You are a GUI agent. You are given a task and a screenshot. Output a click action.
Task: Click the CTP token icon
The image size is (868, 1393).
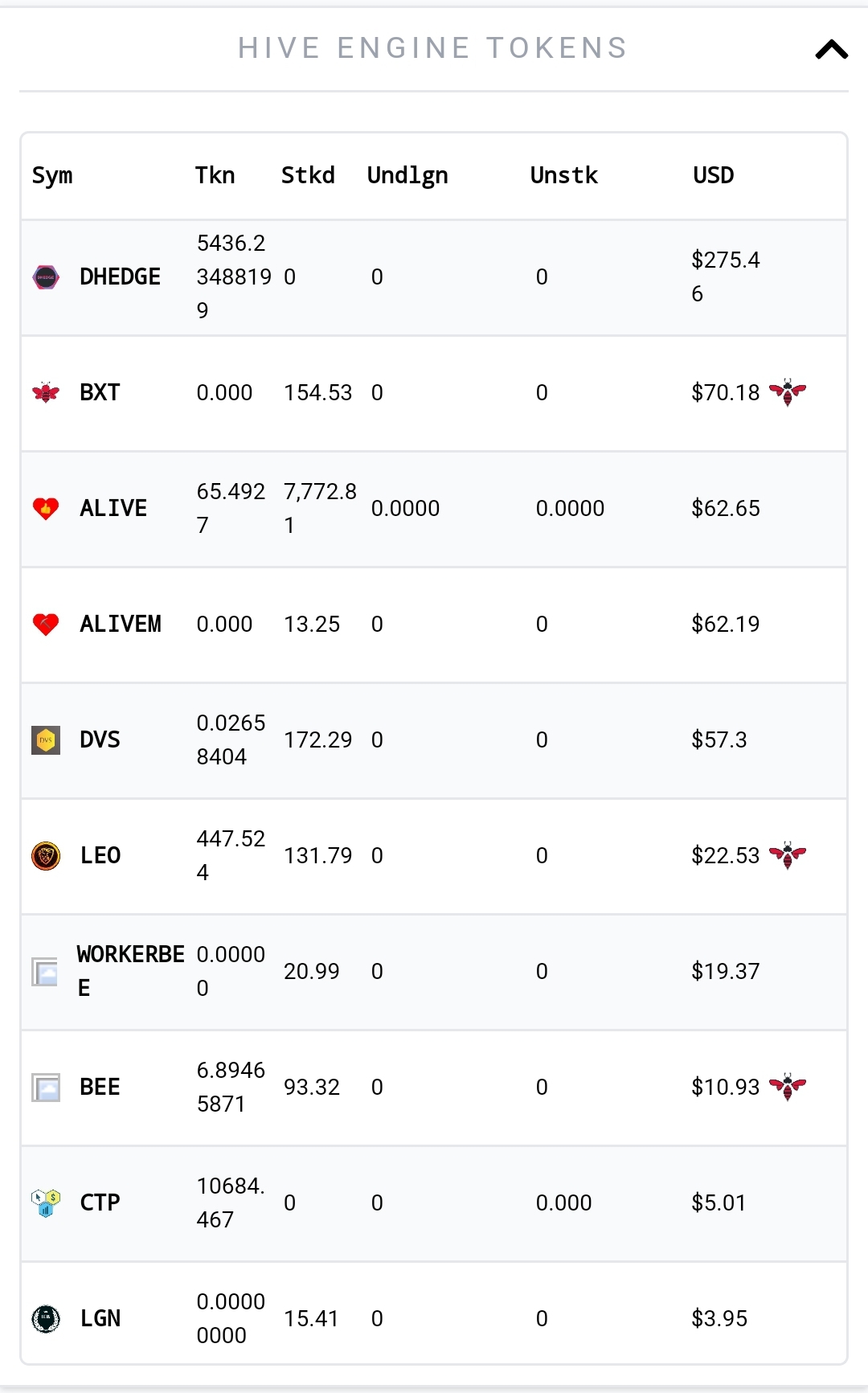46,1203
